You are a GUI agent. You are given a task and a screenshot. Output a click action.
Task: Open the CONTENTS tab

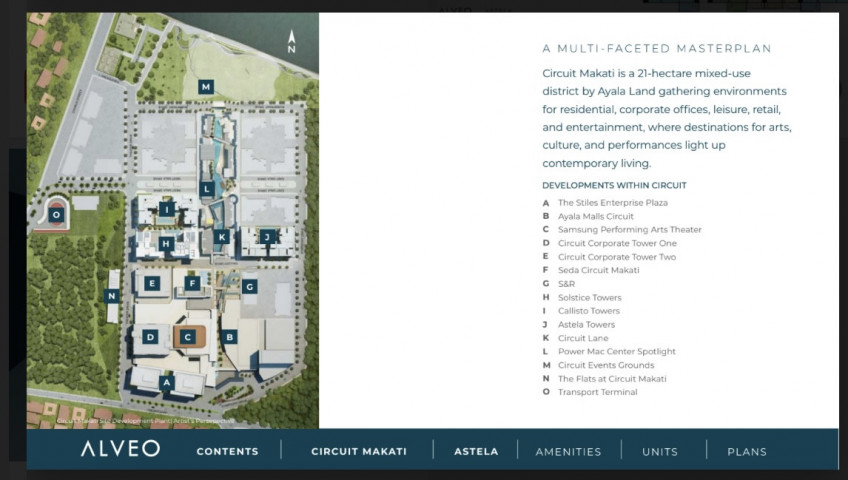[x=228, y=451]
